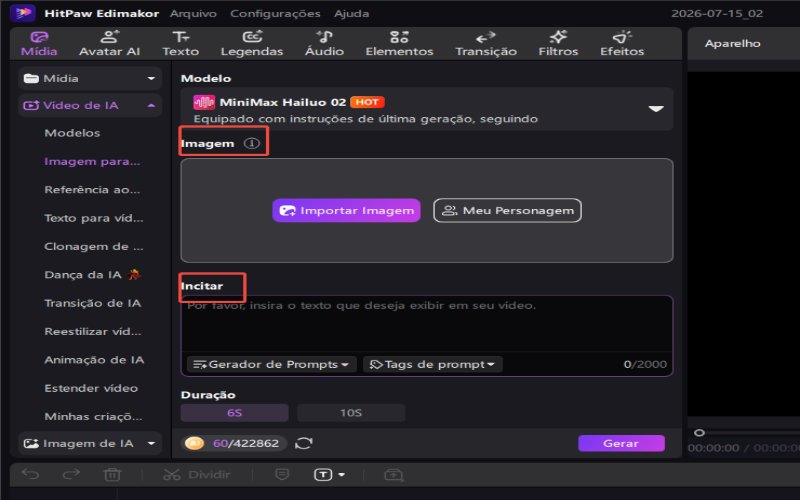Open the Gerador de Prompts dropdown
The image size is (800, 500).
(x=271, y=364)
